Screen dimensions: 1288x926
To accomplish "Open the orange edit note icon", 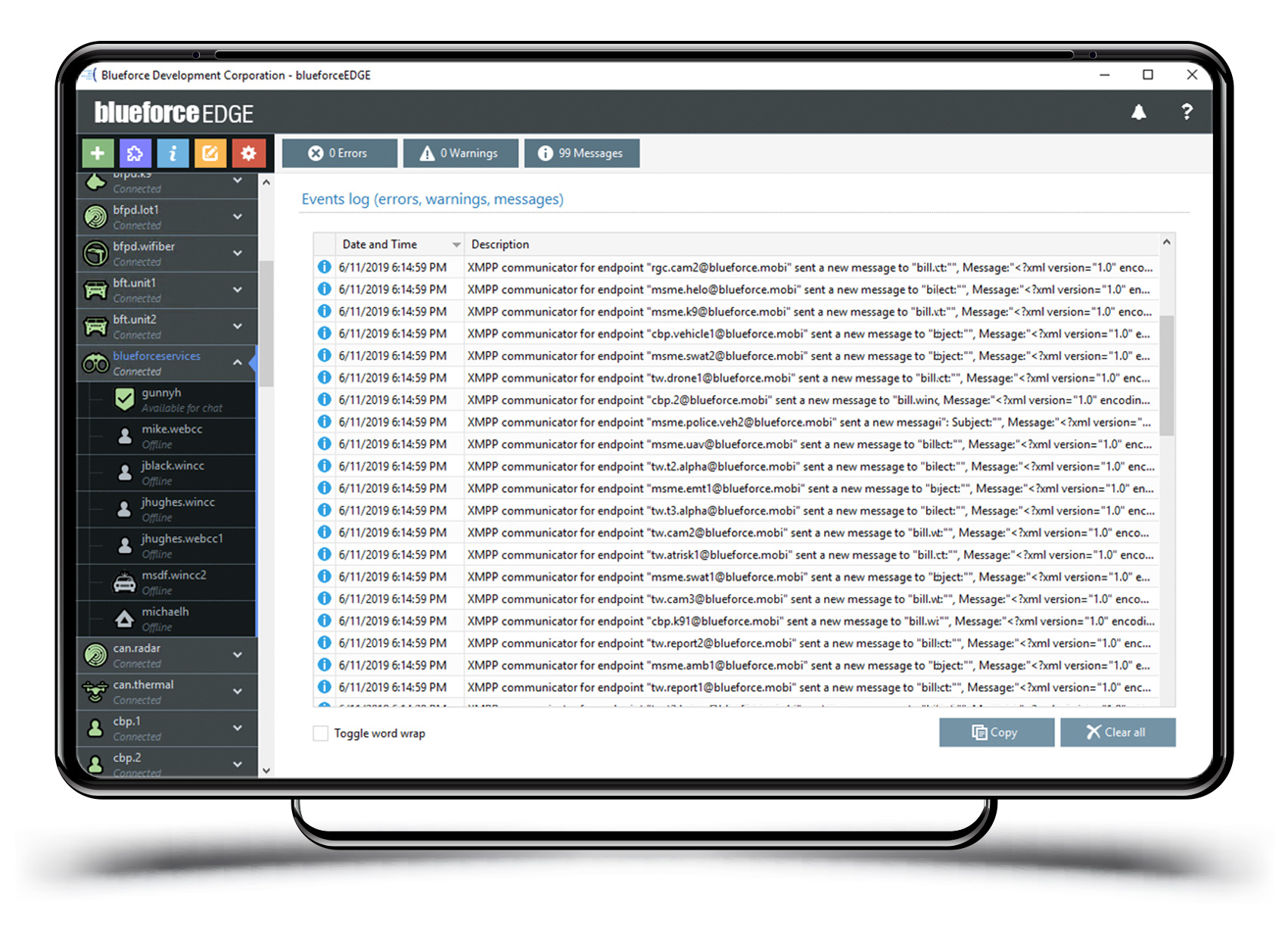I will click(x=210, y=154).
